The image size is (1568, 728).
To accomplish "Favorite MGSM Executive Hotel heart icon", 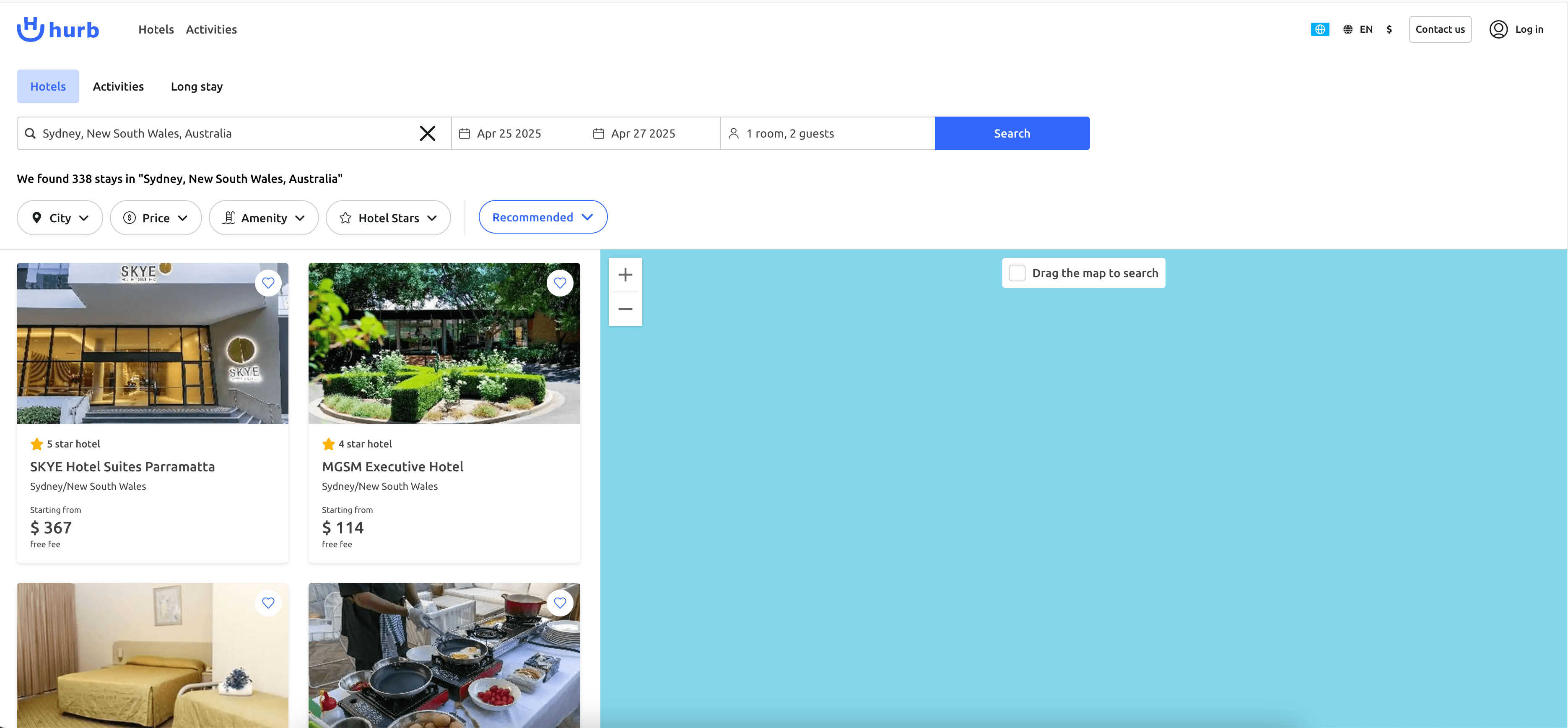I will pyautogui.click(x=559, y=283).
